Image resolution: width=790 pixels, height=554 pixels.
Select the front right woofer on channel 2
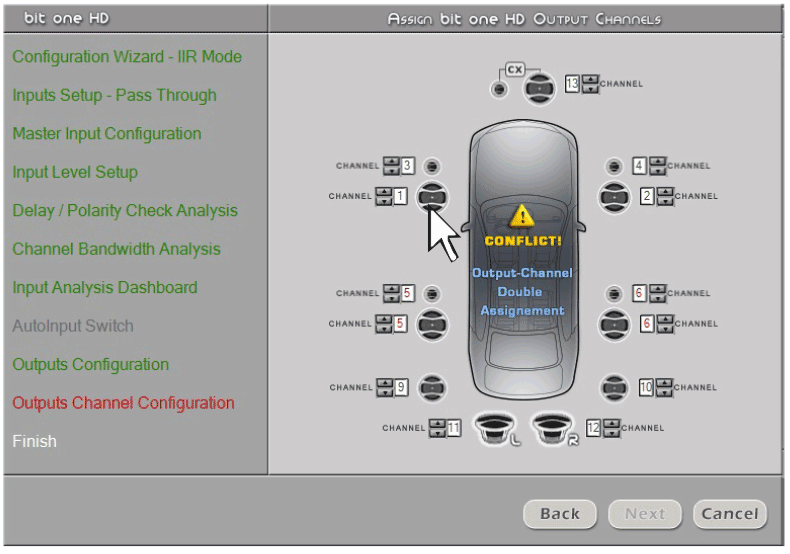614,197
